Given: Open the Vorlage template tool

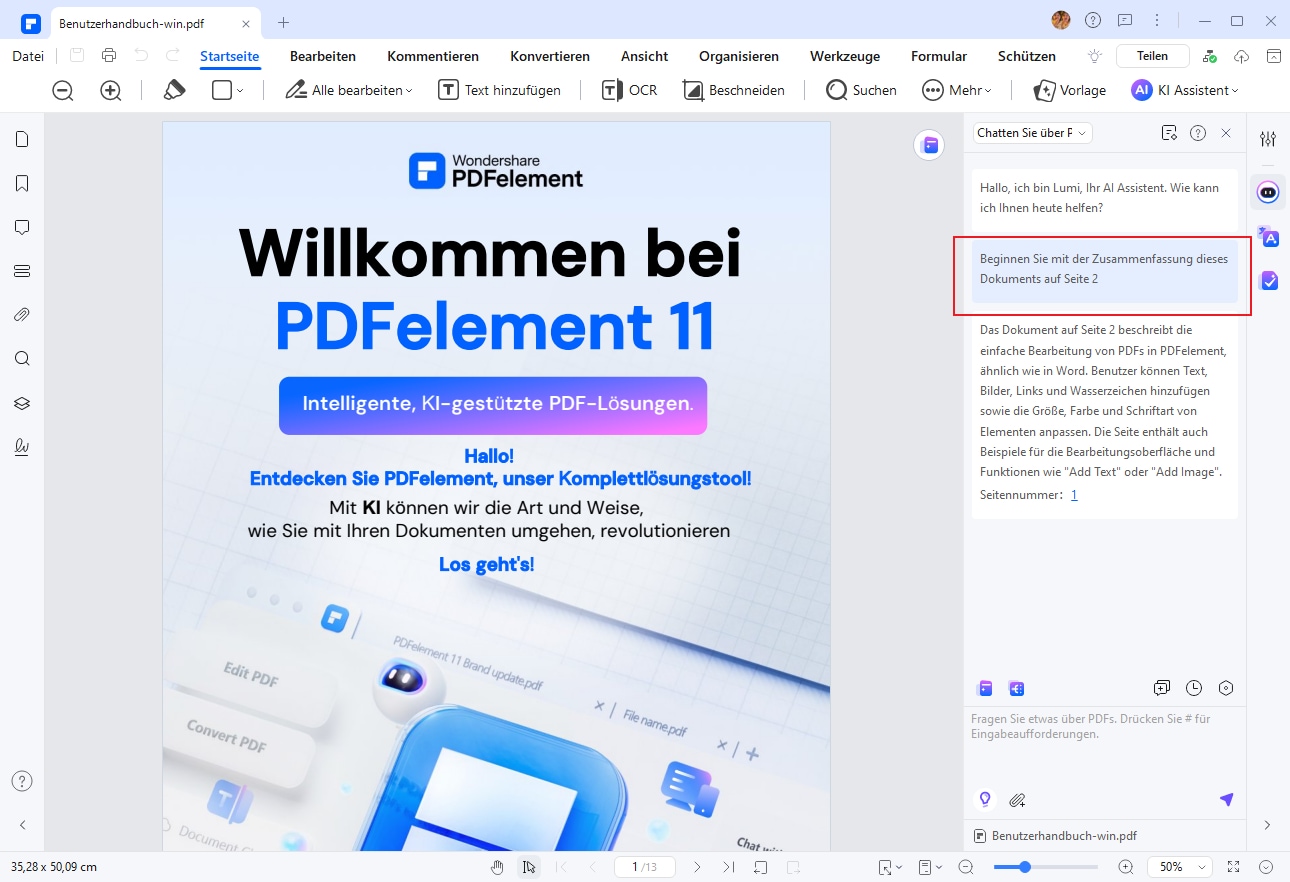Looking at the screenshot, I should point(1070,90).
